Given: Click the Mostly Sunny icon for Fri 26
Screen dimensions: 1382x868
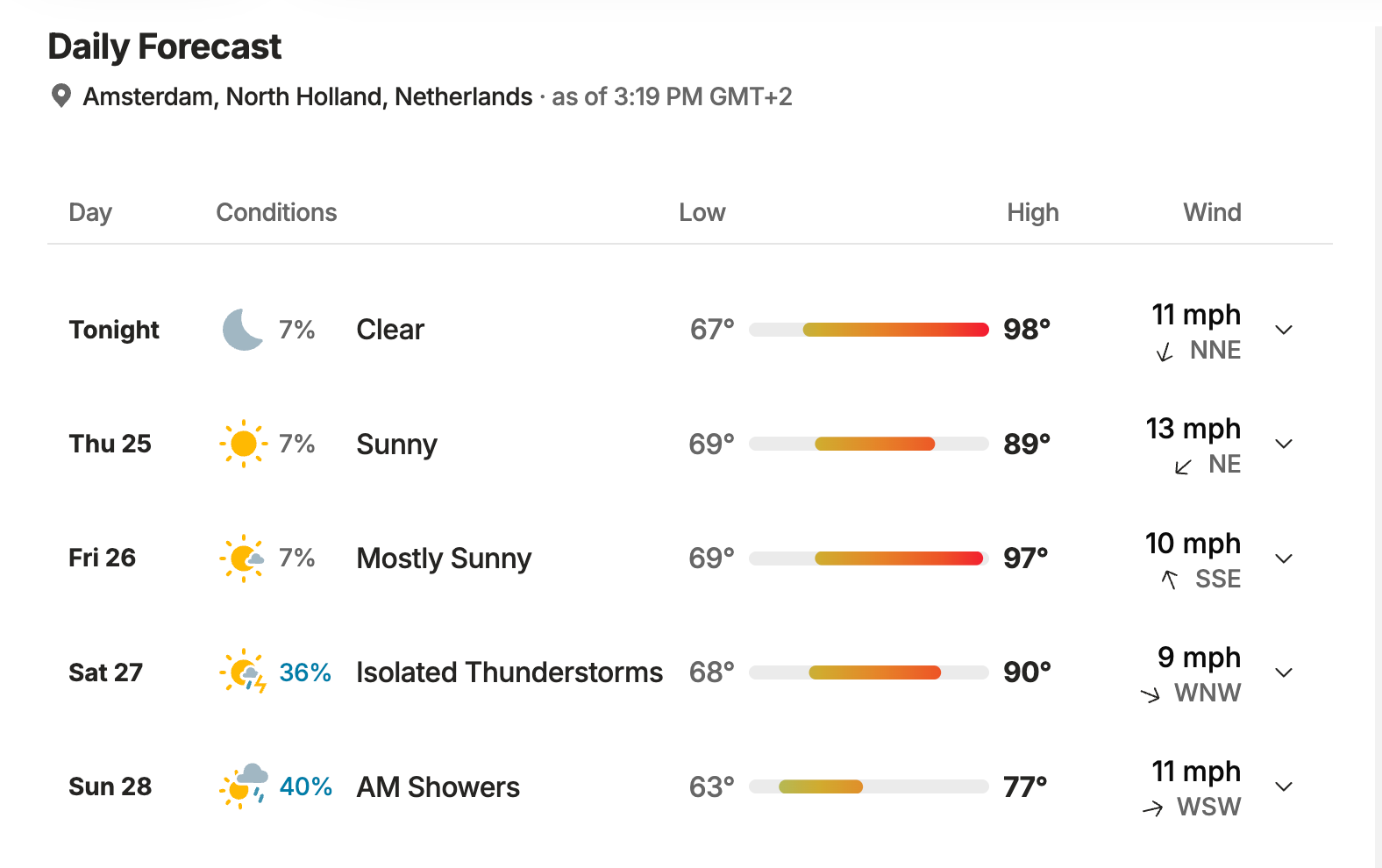Looking at the screenshot, I should 243,559.
